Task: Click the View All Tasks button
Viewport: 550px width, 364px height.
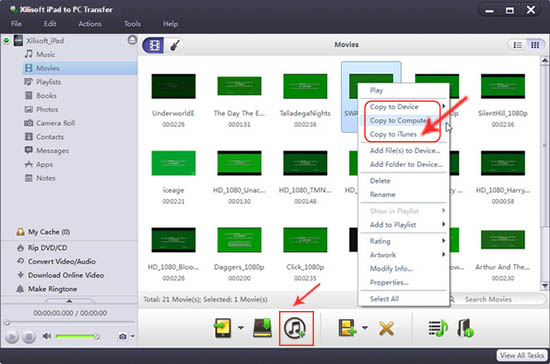Action: pyautogui.click(x=522, y=355)
